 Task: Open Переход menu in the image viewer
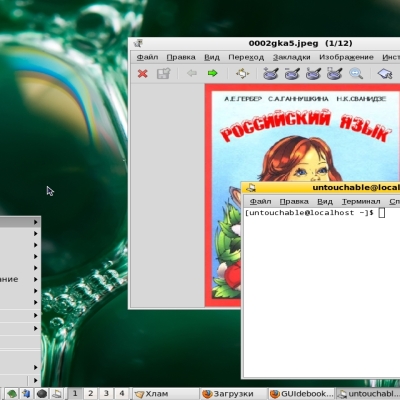(x=246, y=57)
